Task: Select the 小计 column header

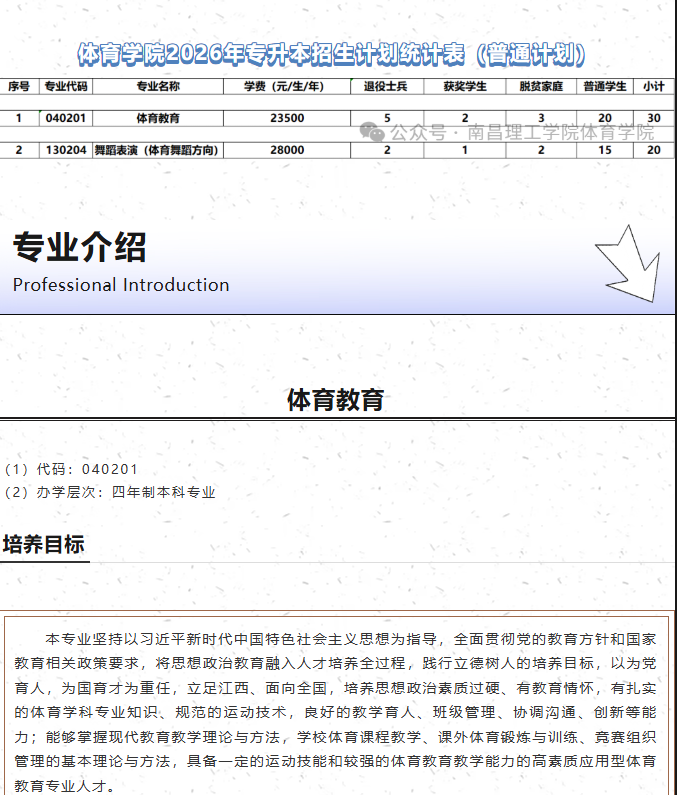Action: 654,87
